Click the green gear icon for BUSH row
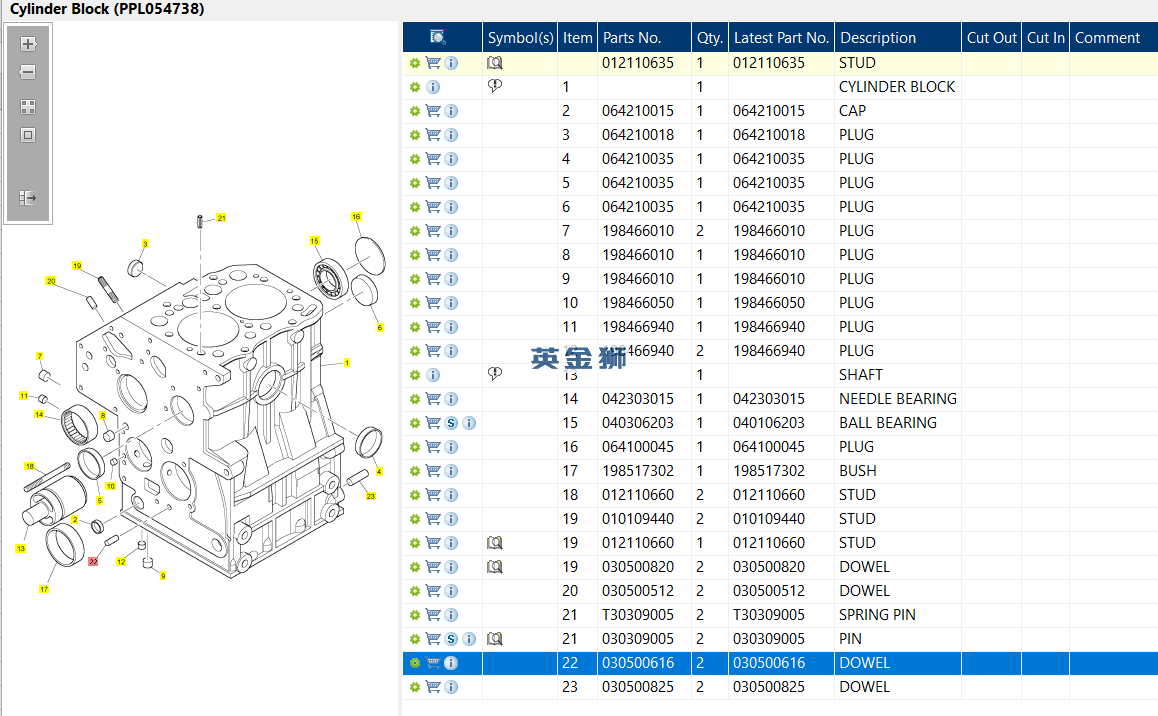This screenshot has width=1158, height=716. (x=415, y=471)
